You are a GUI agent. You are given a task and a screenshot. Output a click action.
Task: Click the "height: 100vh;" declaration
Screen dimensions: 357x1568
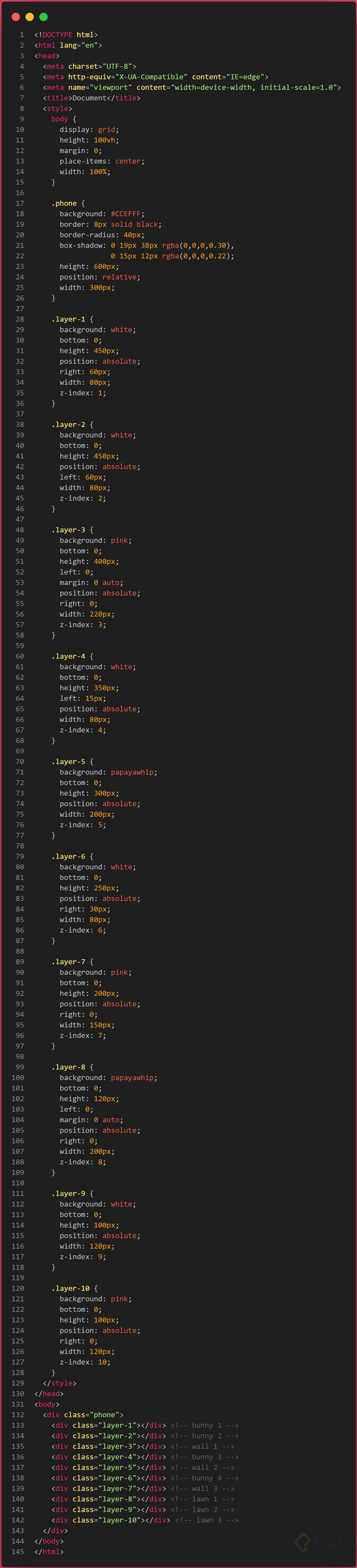click(90, 140)
